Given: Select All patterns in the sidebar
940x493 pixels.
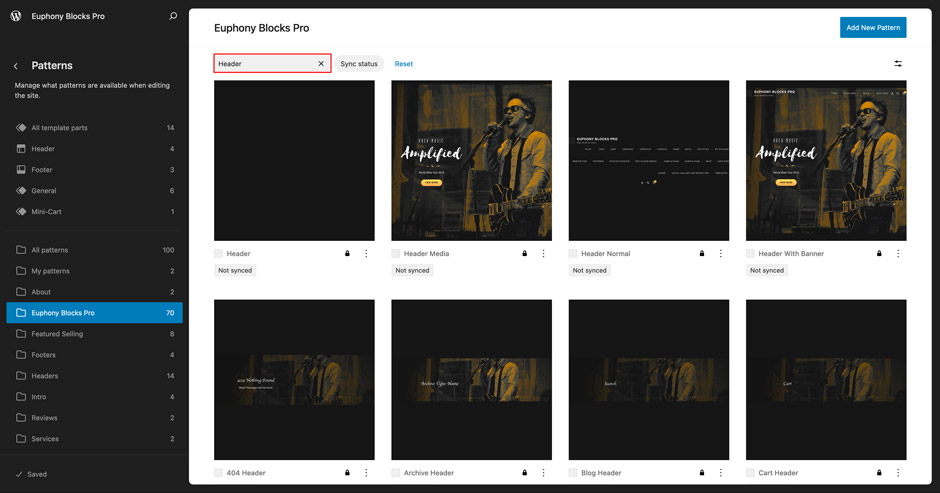Looking at the screenshot, I should coord(50,250).
